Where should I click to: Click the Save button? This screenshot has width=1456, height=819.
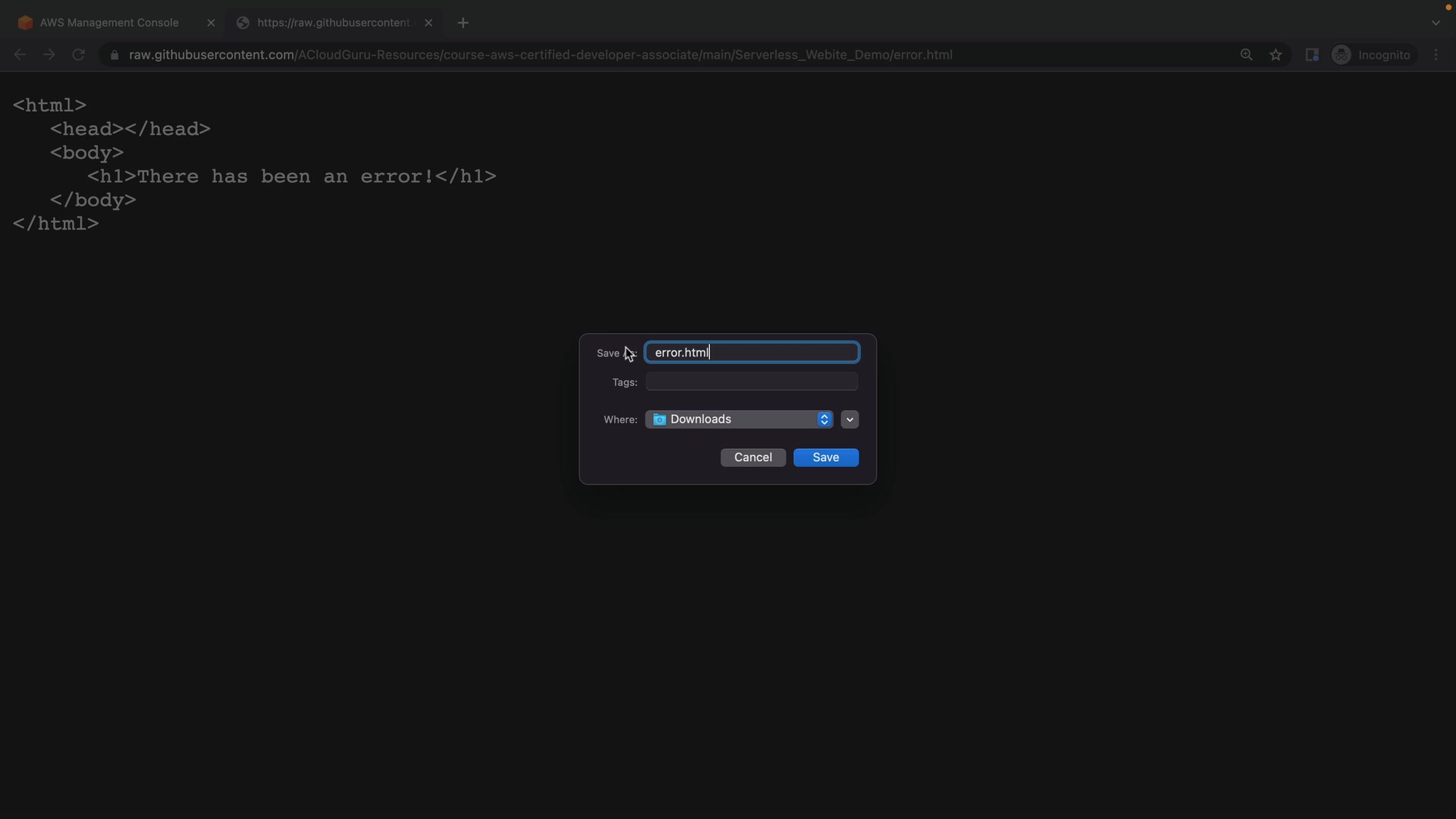coord(825,457)
